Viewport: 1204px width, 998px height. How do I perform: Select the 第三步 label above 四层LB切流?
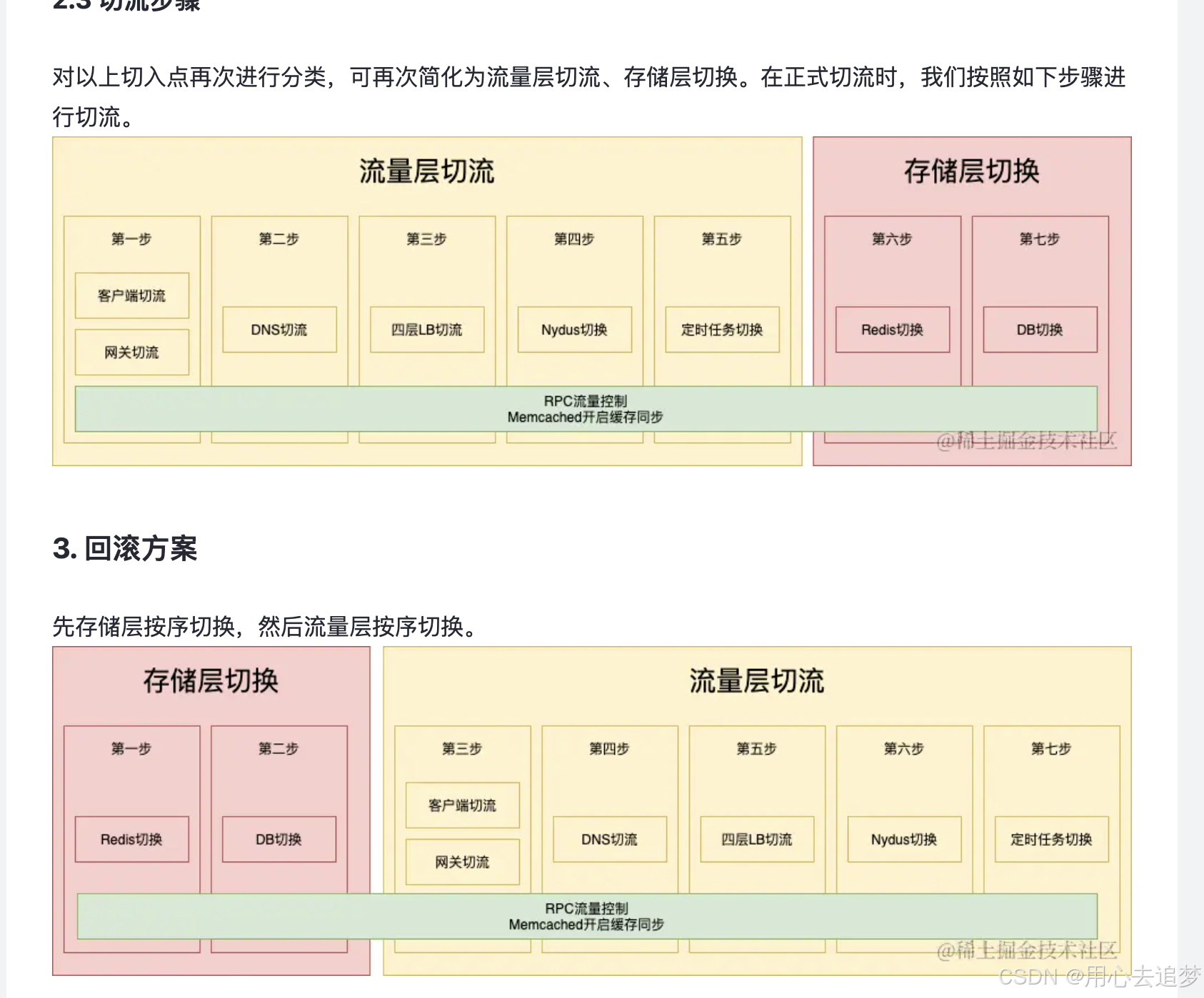point(426,238)
